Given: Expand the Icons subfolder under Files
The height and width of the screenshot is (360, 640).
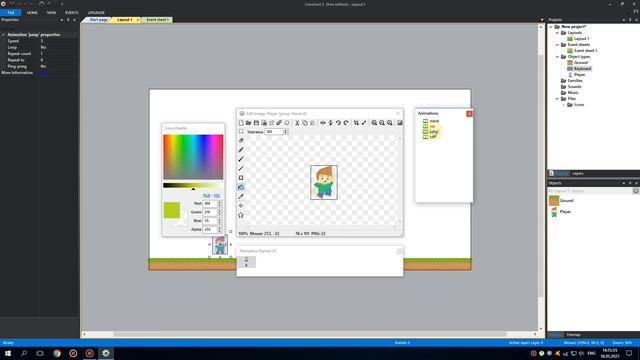Looking at the screenshot, I should click(564, 105).
